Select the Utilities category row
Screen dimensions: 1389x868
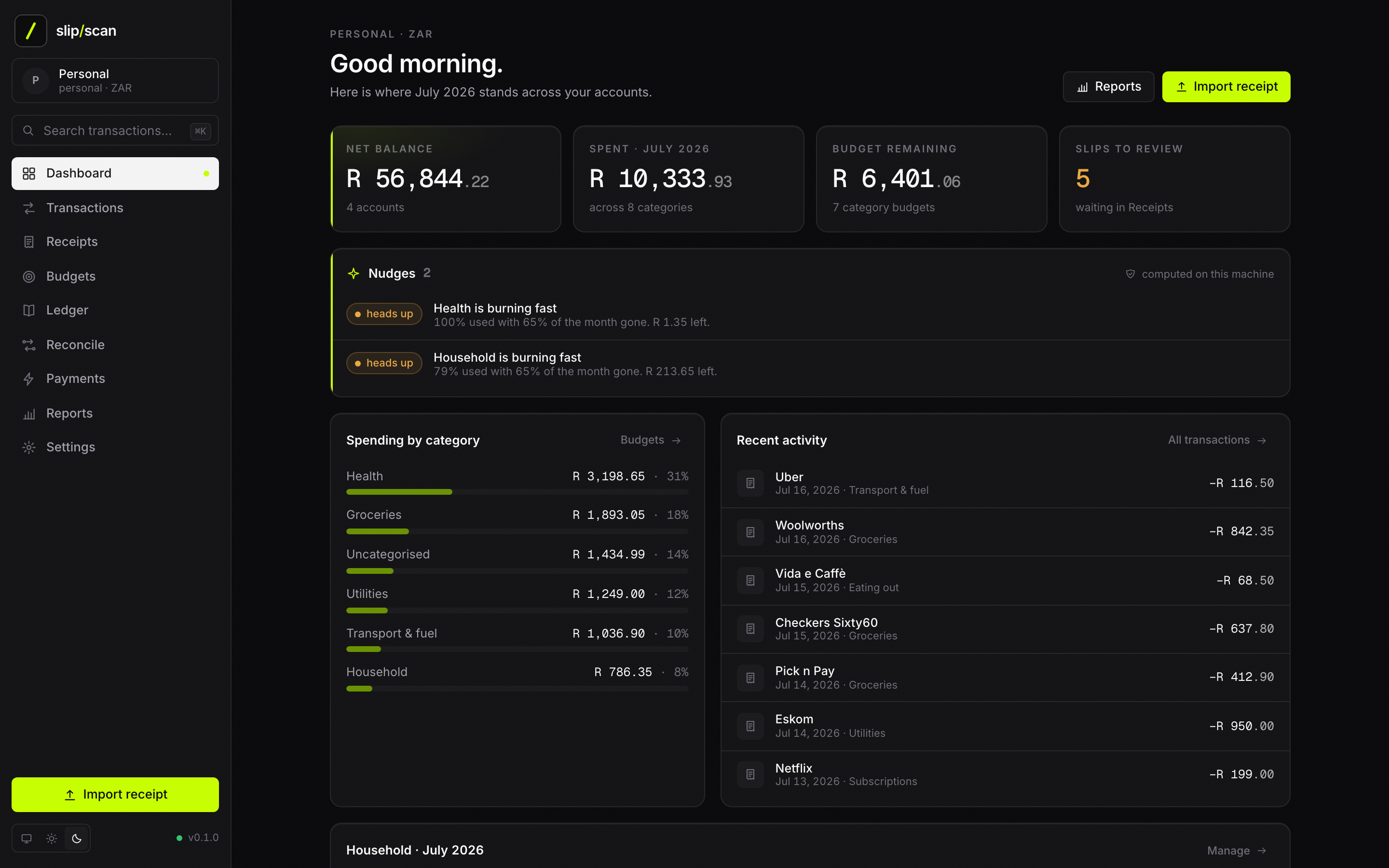[x=517, y=599]
